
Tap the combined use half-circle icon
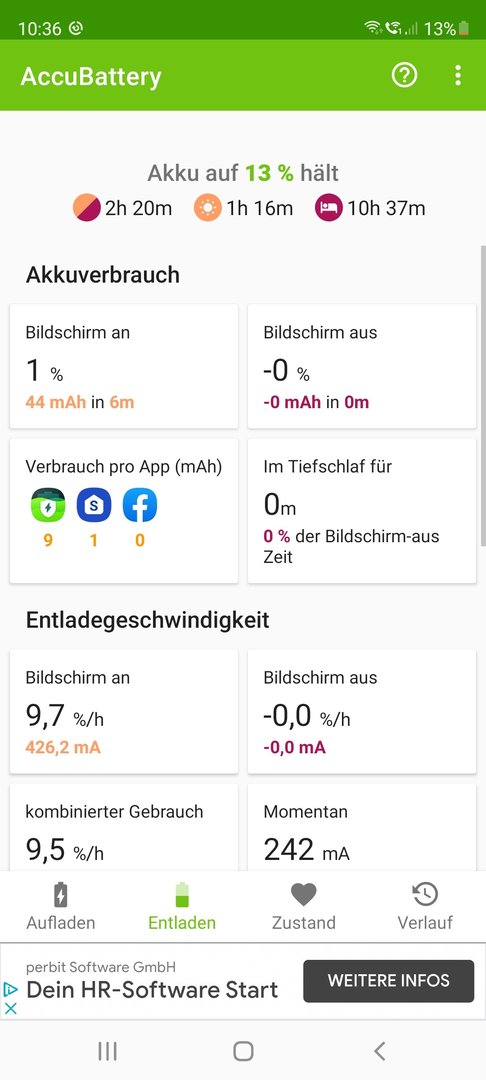87,207
